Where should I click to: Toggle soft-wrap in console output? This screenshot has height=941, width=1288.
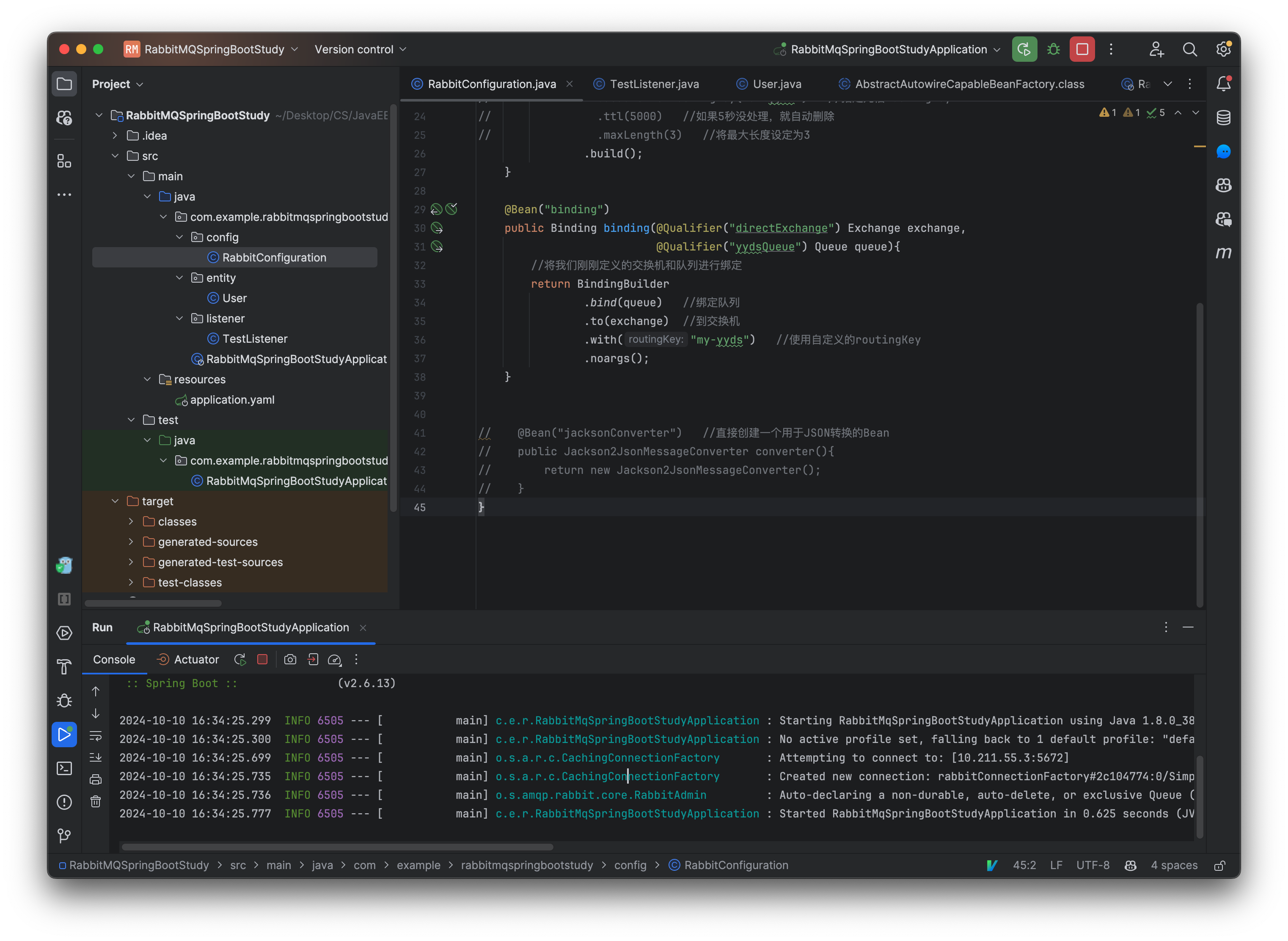96,735
